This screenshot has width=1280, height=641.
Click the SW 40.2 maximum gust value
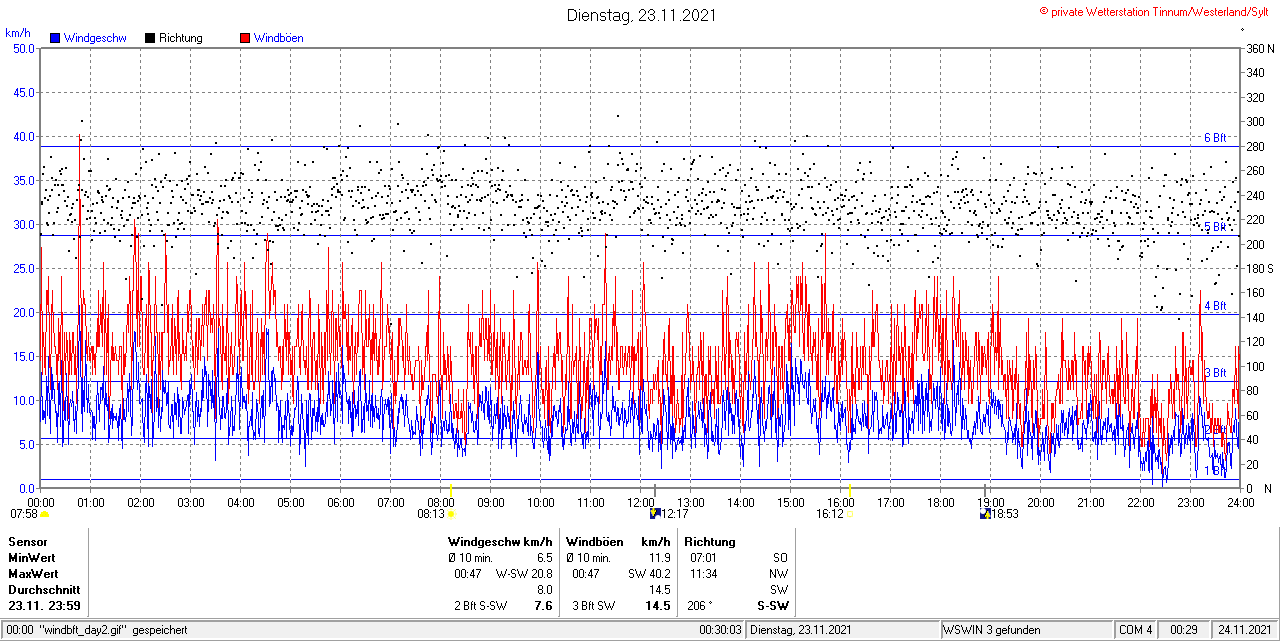[x=649, y=574]
